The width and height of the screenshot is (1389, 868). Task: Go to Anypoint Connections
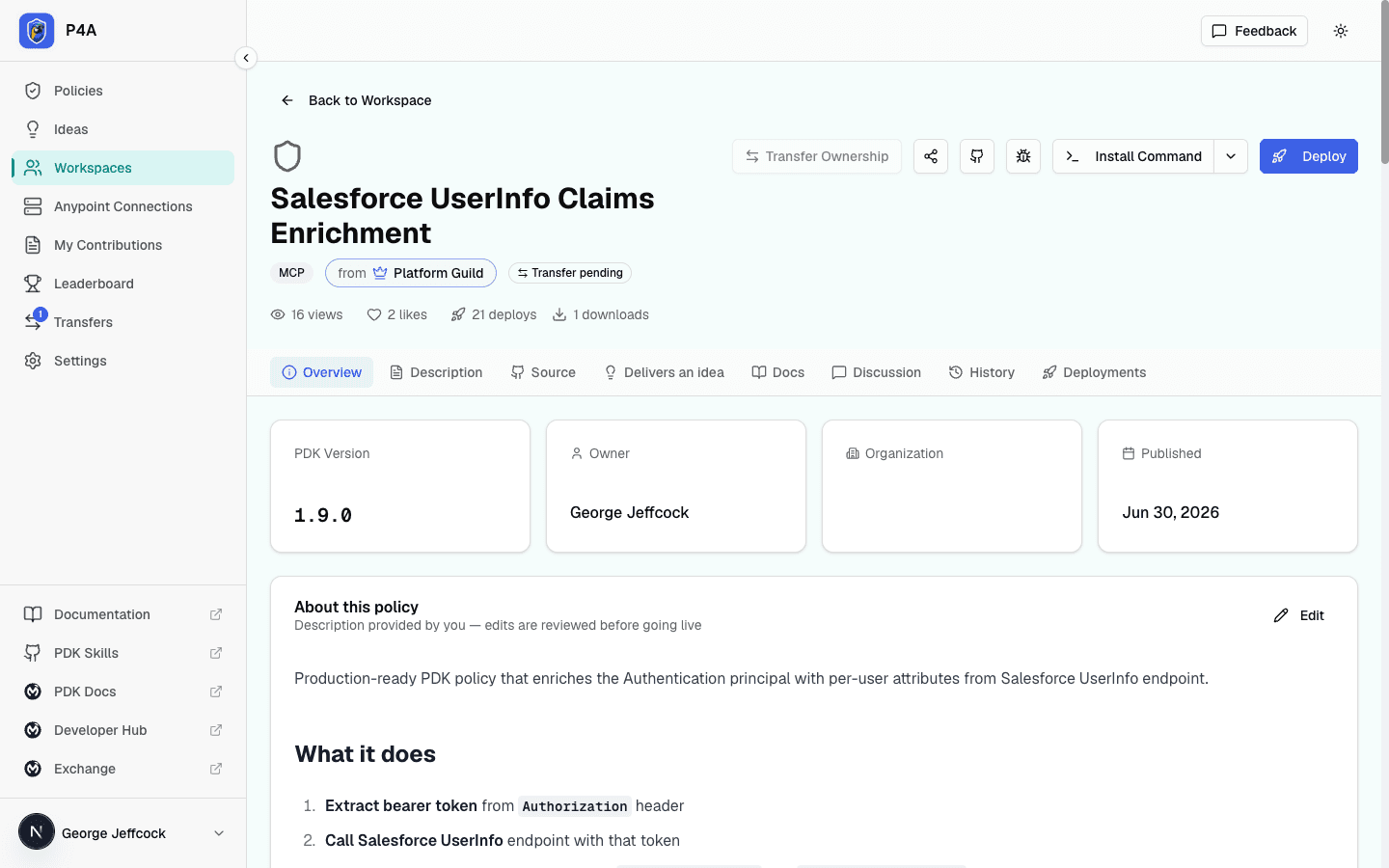pyautogui.click(x=123, y=206)
